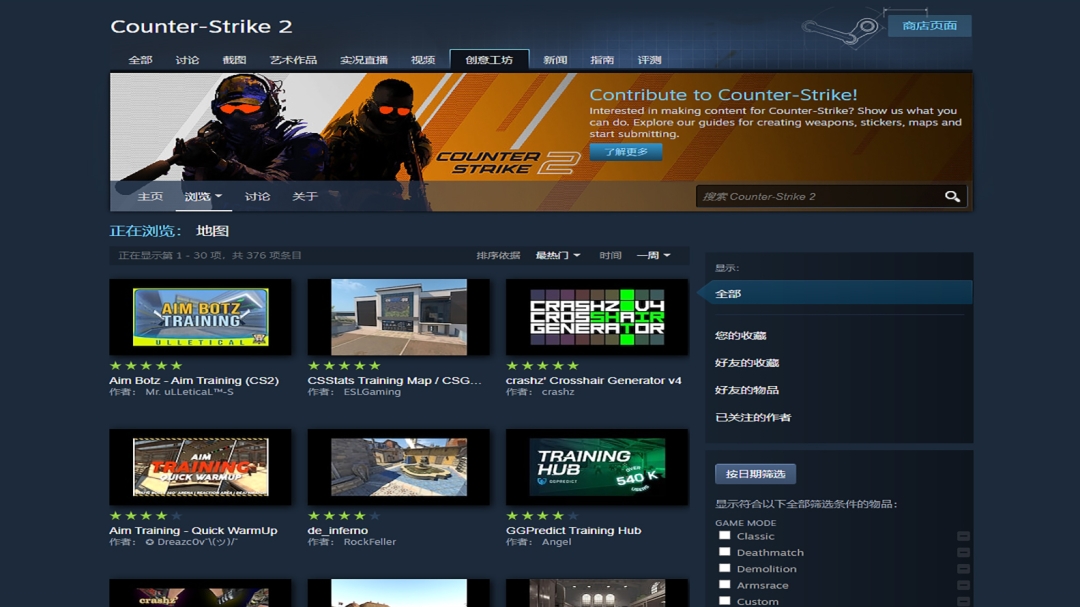Open the GGPredict Training Hub thumbnail

[x=597, y=467]
